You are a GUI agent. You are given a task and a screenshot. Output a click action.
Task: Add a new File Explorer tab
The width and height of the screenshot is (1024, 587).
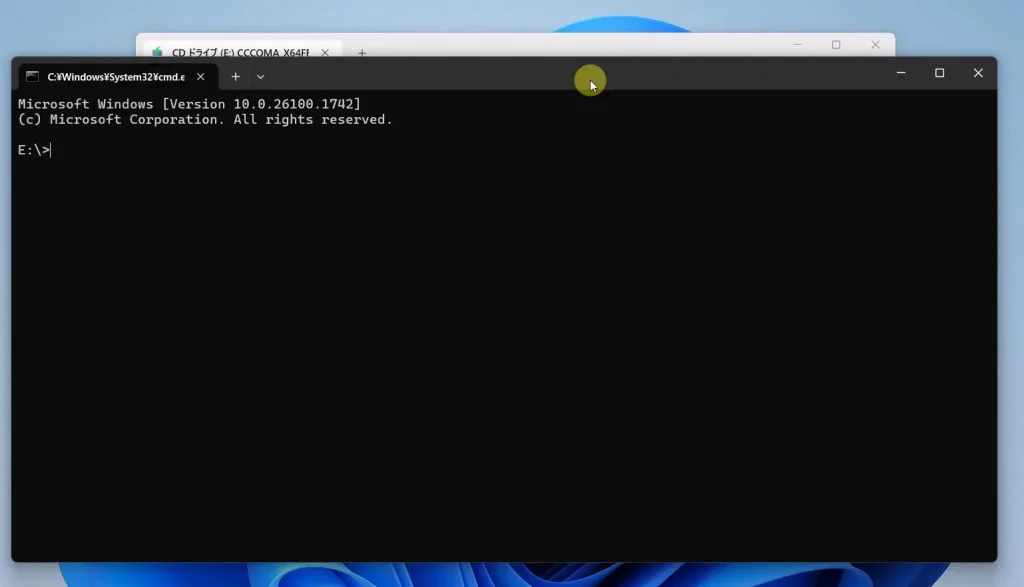coord(362,52)
